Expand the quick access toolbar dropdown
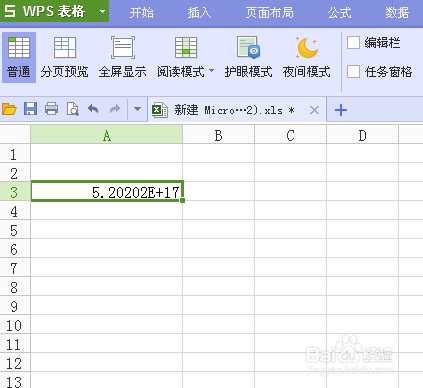The height and width of the screenshot is (388, 423). [x=137, y=109]
